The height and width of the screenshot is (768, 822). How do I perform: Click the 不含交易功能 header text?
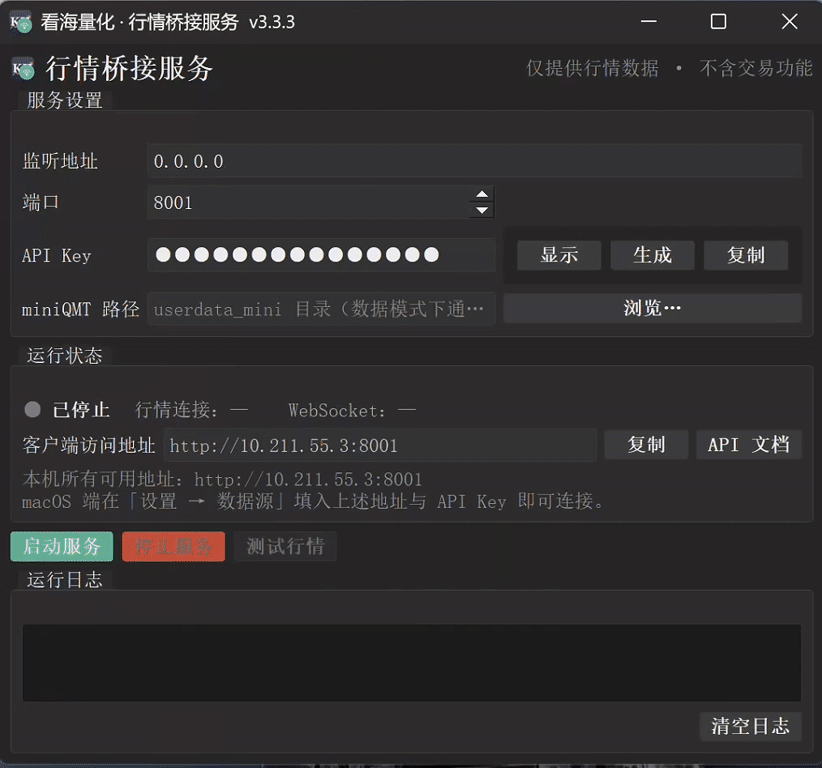(755, 68)
